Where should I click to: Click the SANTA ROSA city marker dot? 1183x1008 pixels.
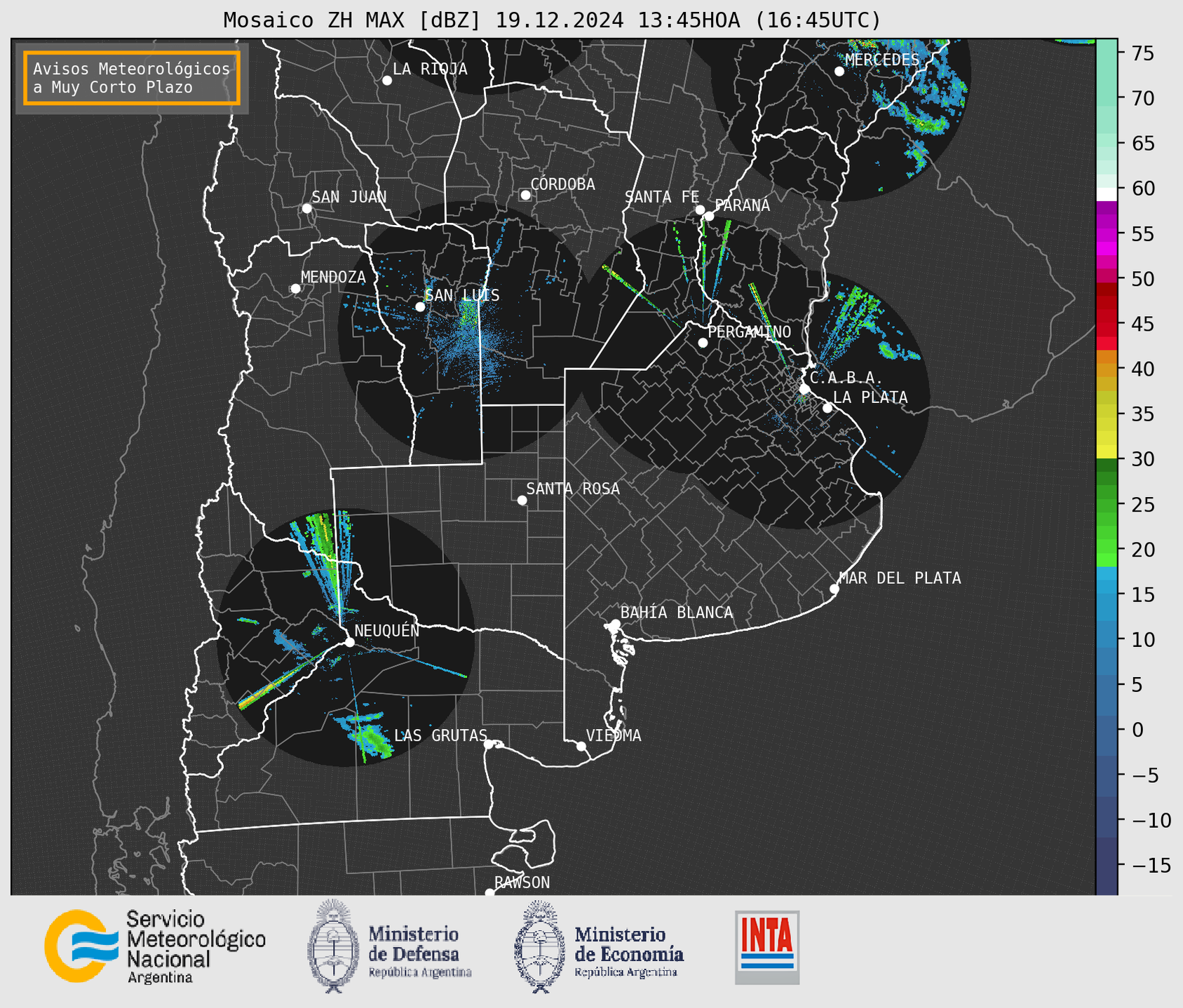pos(522,500)
